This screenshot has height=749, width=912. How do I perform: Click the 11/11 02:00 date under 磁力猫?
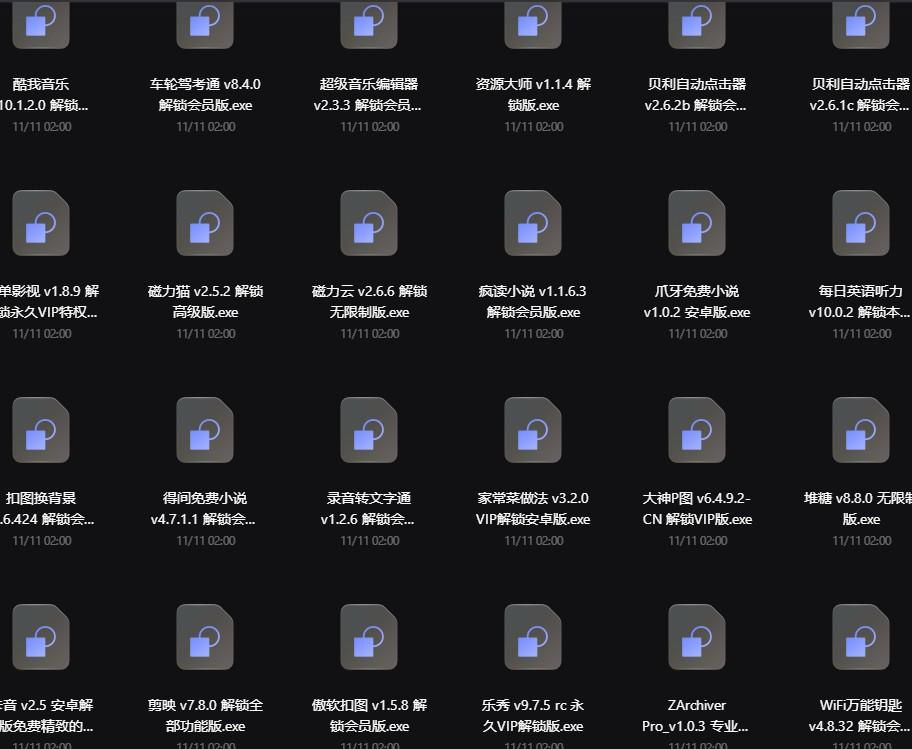click(206, 334)
